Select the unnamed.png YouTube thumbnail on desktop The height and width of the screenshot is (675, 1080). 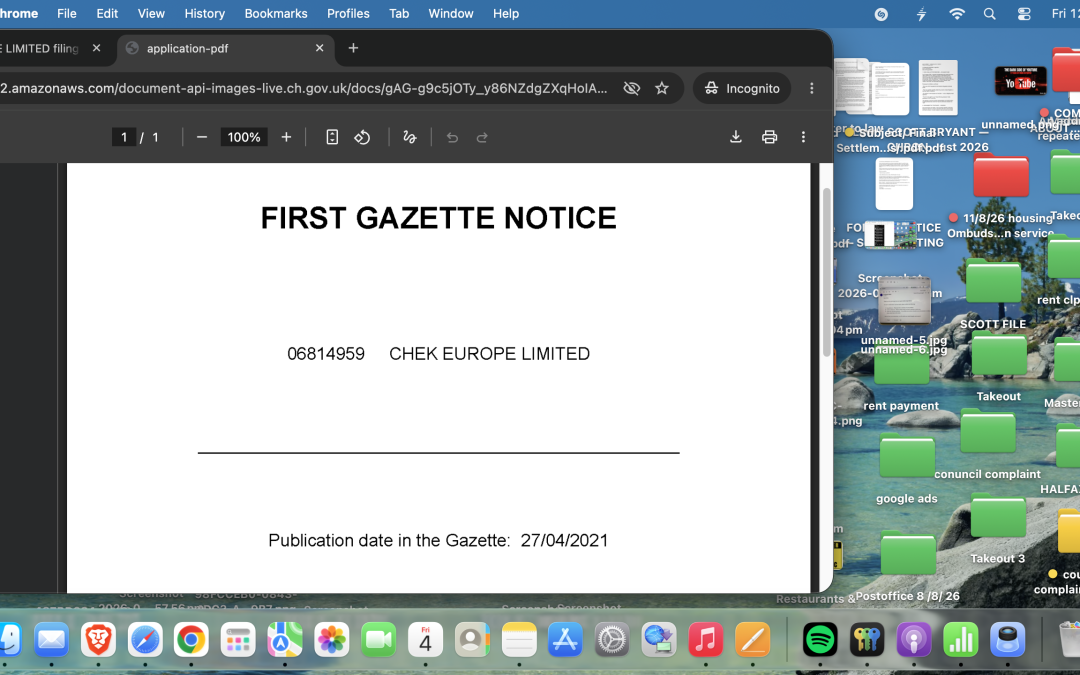point(1020,81)
